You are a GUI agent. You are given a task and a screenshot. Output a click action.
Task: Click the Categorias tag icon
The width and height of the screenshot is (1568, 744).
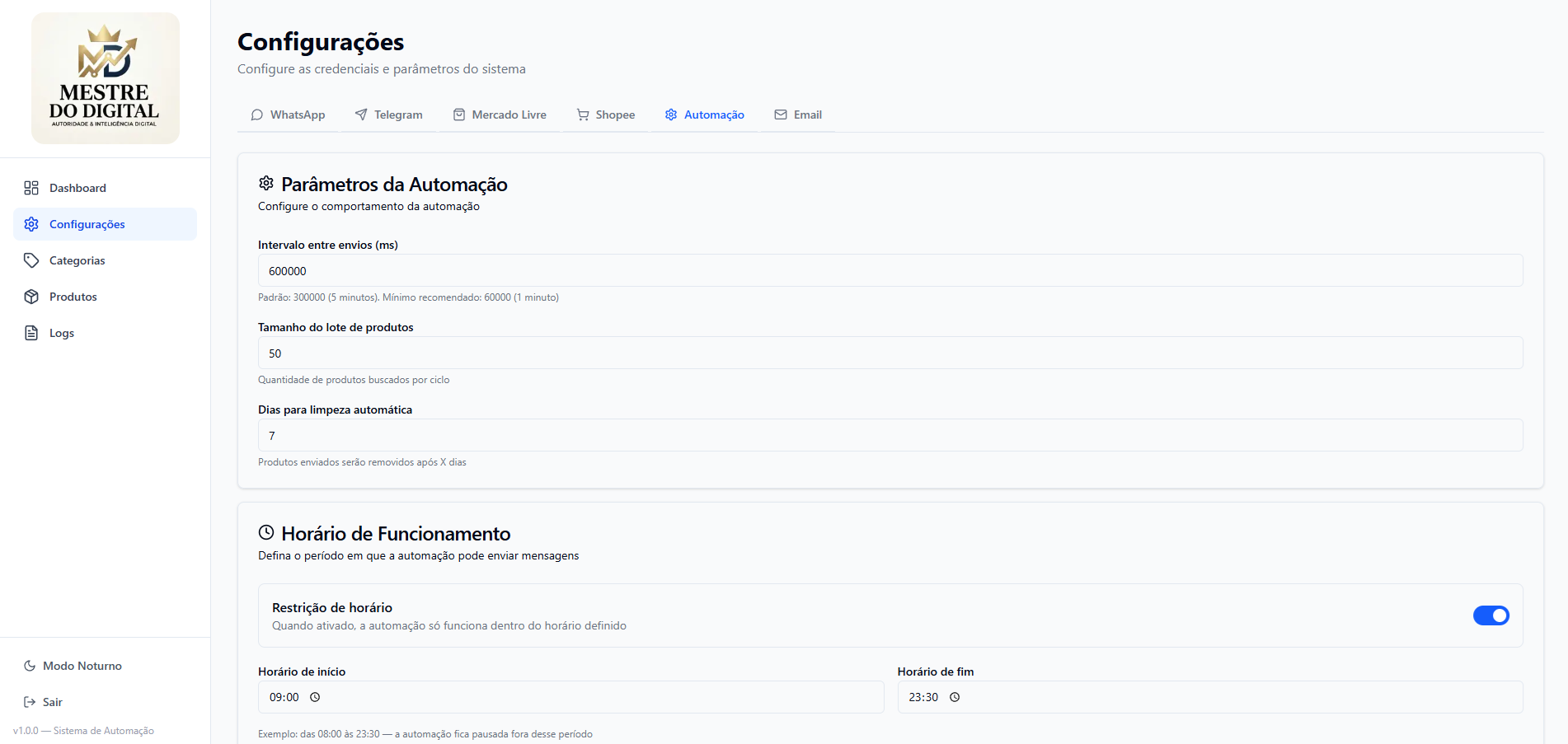pyautogui.click(x=31, y=260)
